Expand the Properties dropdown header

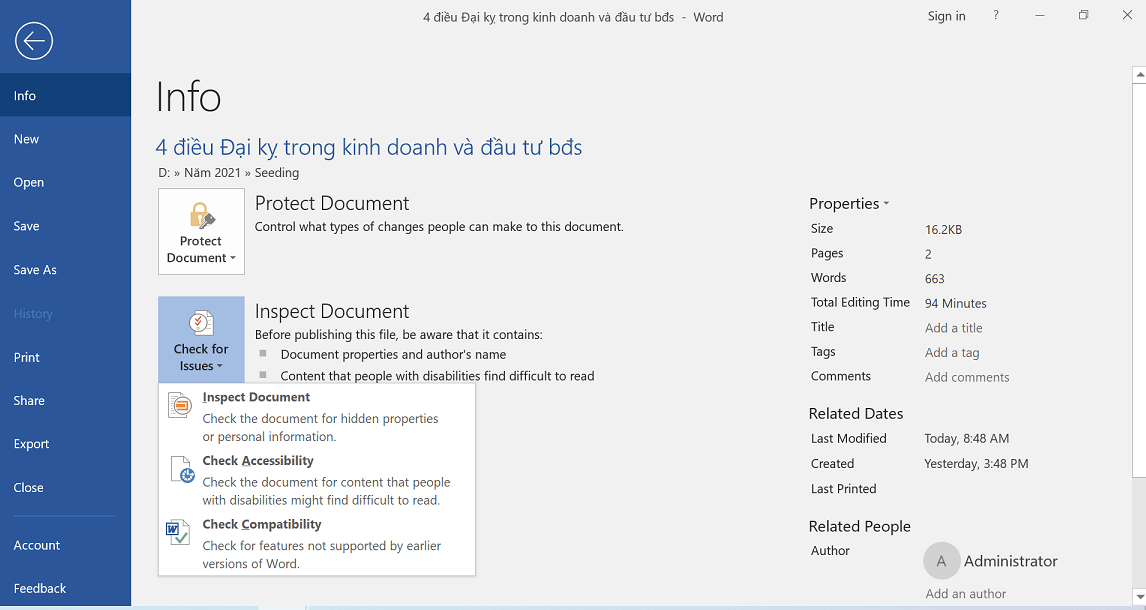(849, 204)
